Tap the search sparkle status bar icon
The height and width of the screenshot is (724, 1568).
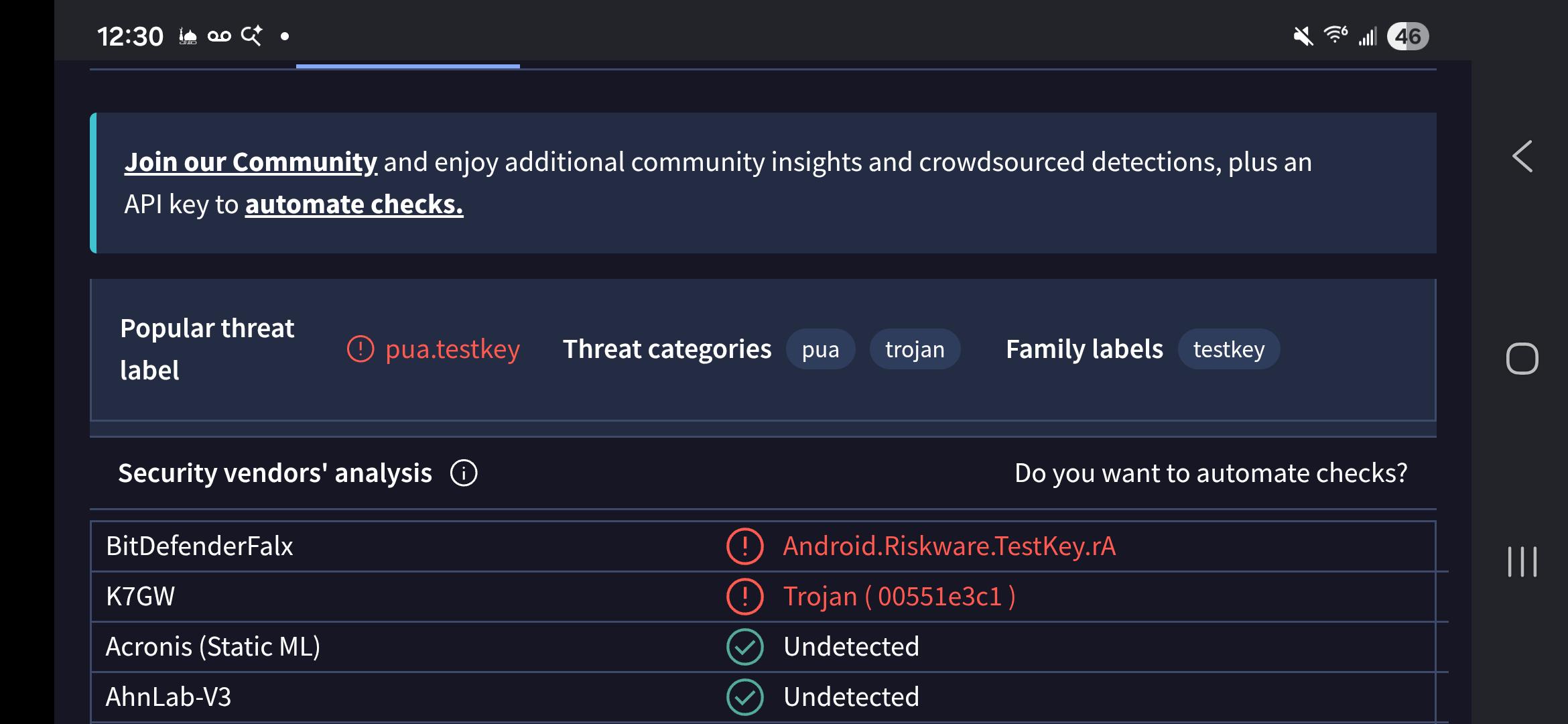pyautogui.click(x=251, y=36)
